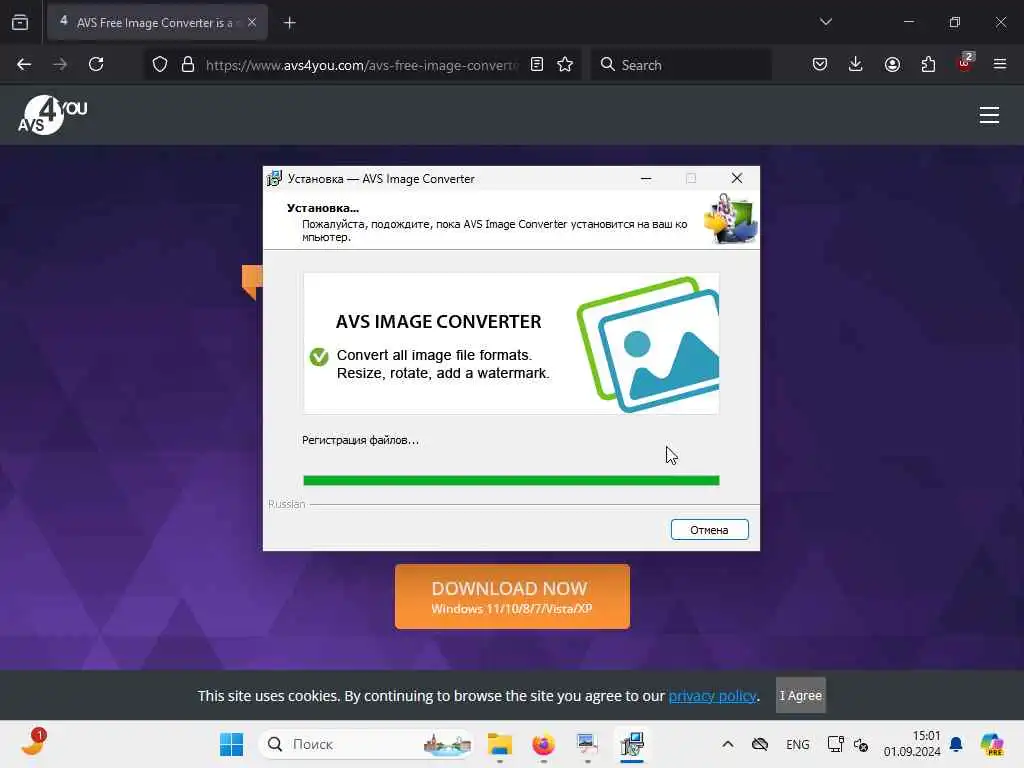
Task: Reload the current page
Action: click(x=96, y=64)
